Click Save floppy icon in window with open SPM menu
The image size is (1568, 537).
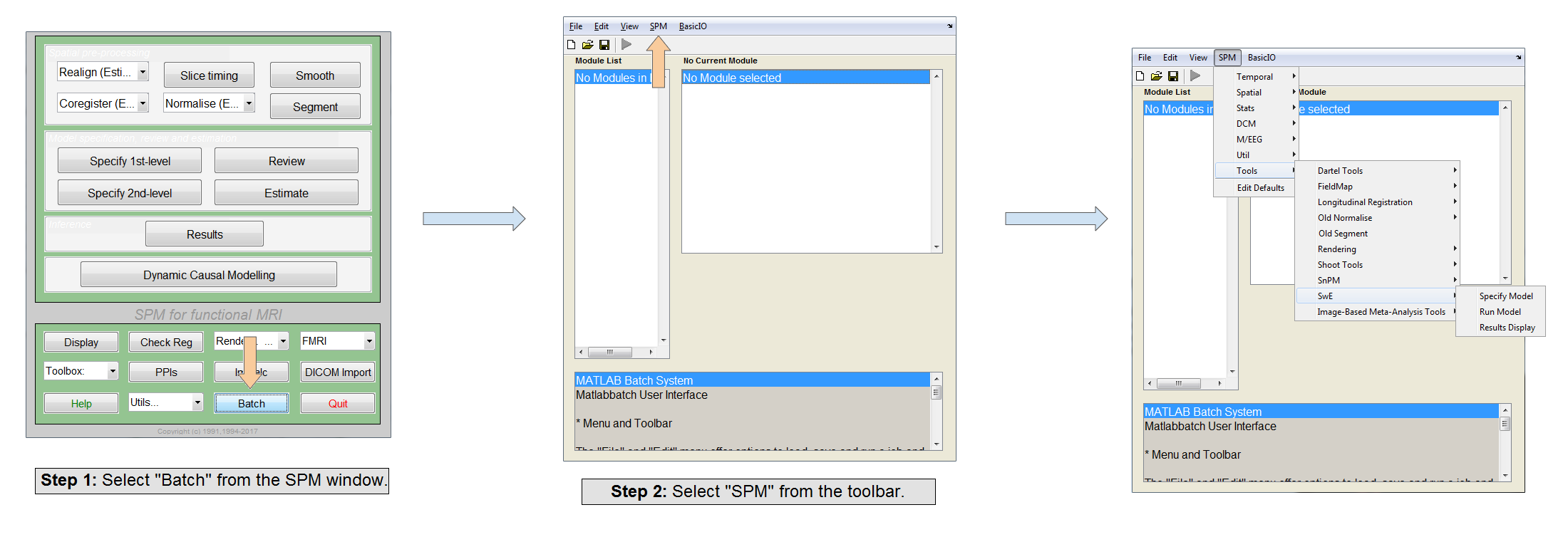pos(1173,76)
